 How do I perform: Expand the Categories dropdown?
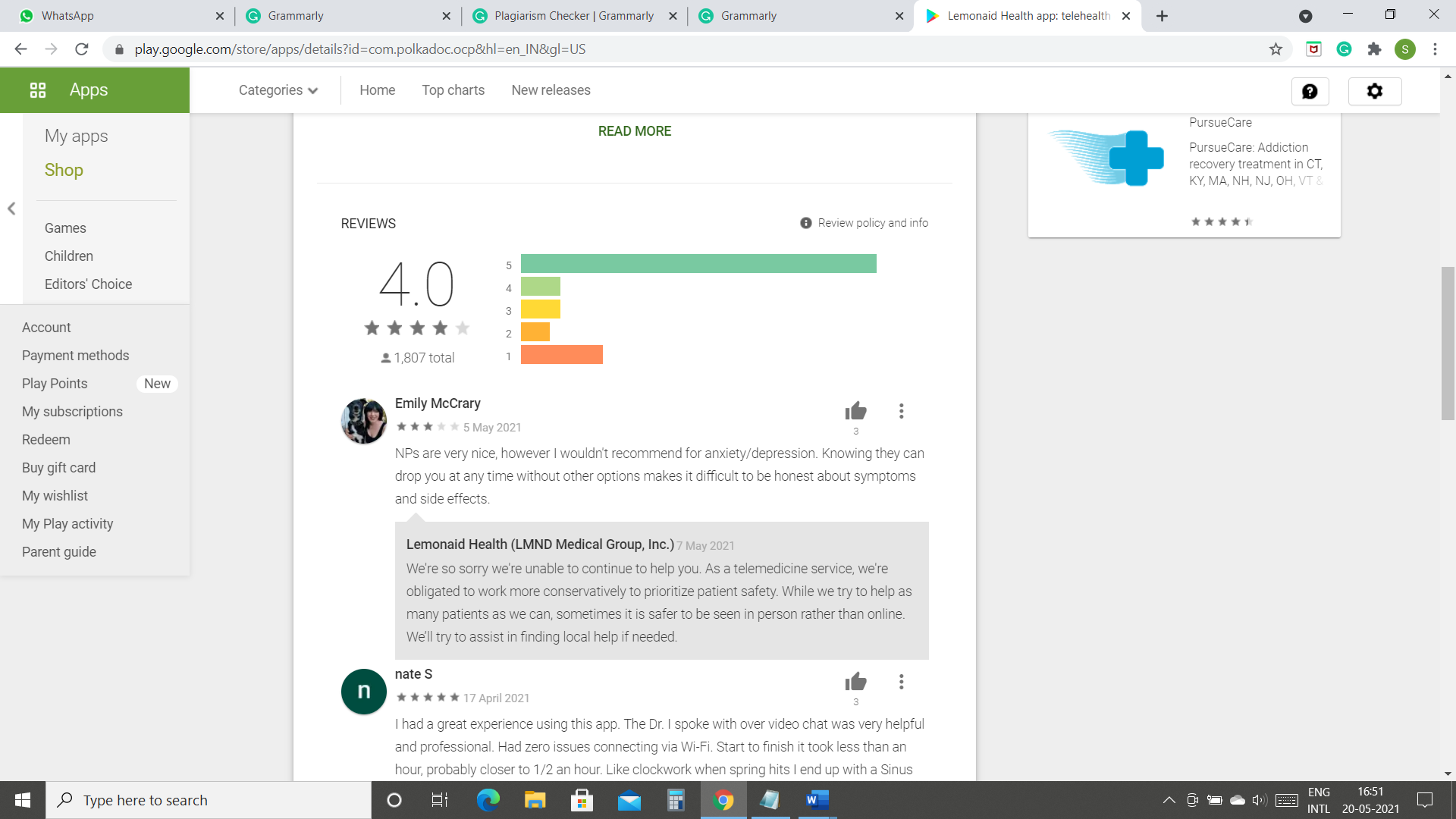(278, 90)
